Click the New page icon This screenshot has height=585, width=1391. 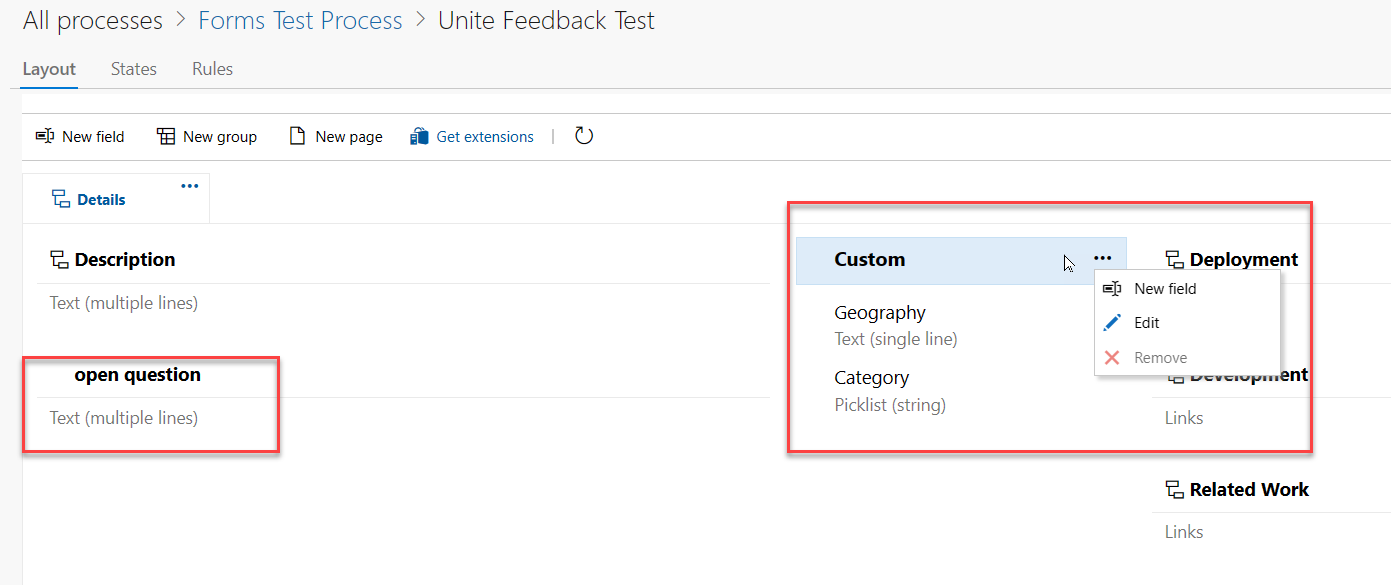[x=297, y=137]
